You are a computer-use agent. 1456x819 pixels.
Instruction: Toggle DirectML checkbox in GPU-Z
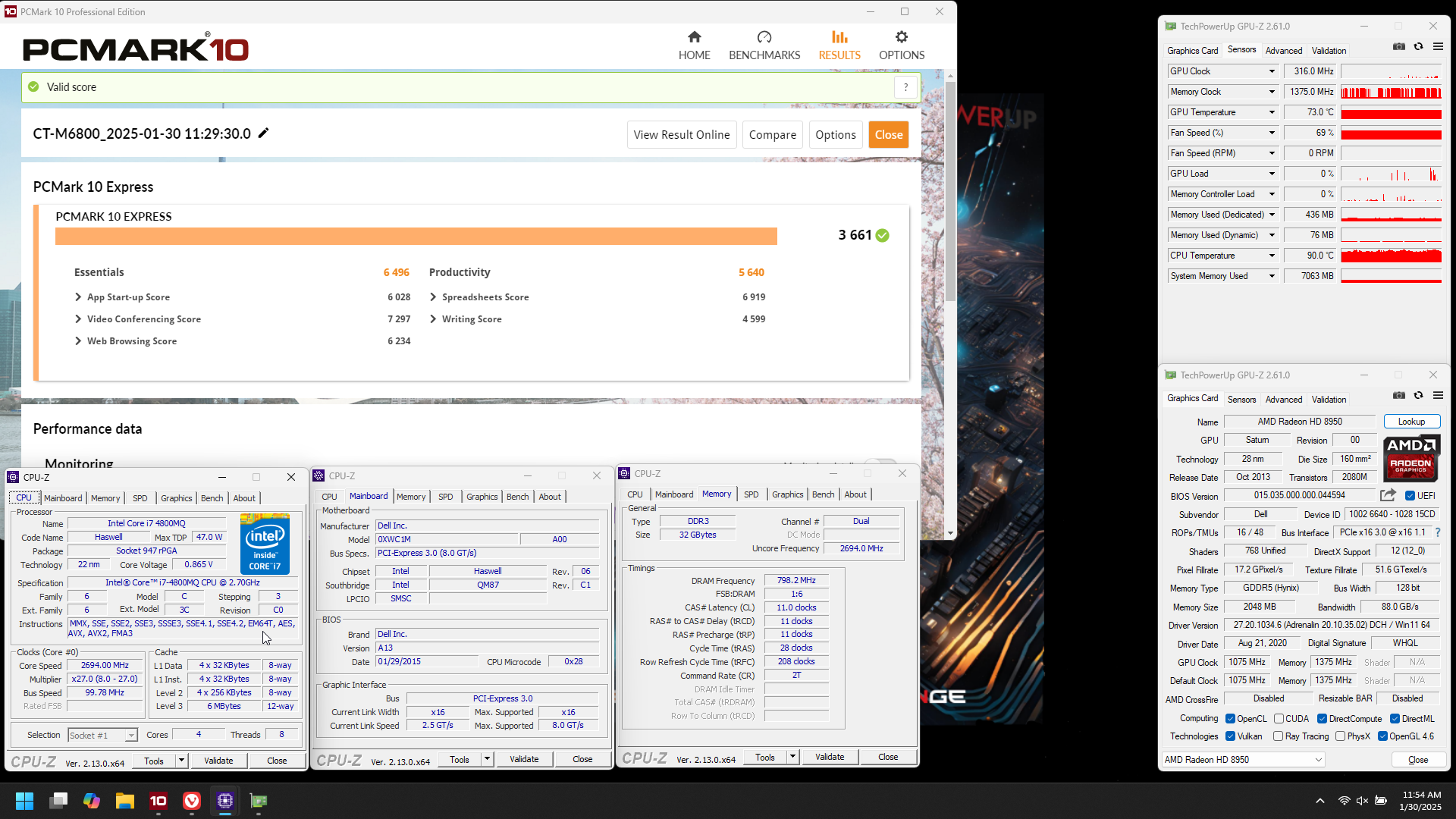click(1395, 719)
